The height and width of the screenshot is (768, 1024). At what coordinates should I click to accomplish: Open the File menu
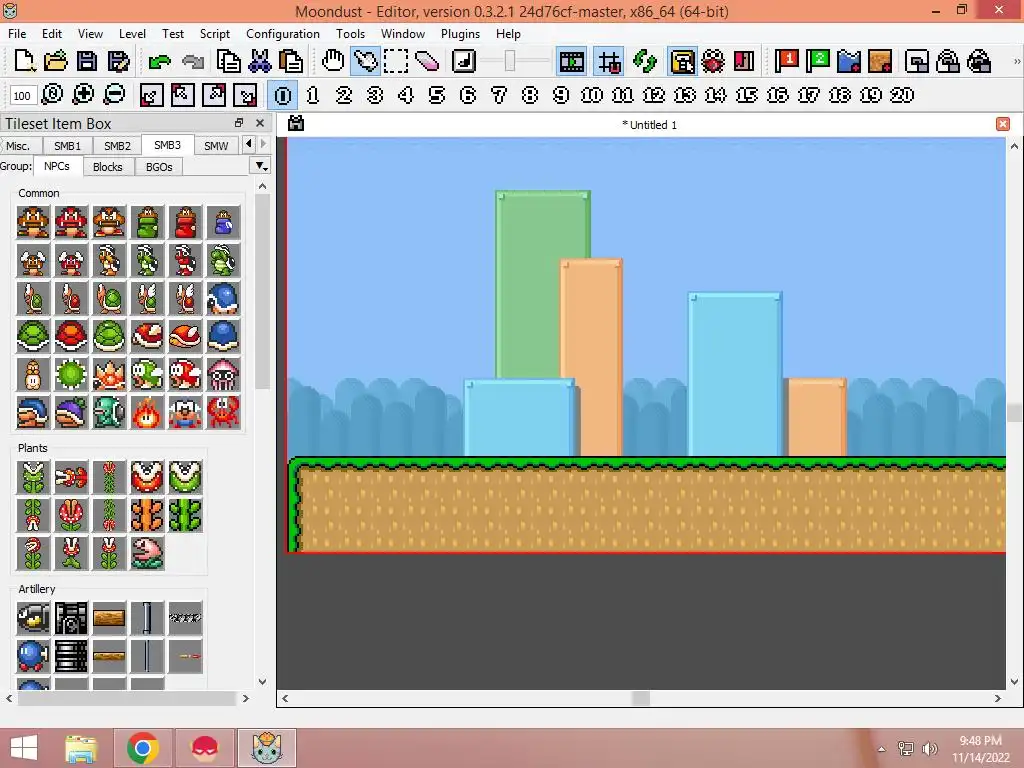click(17, 34)
